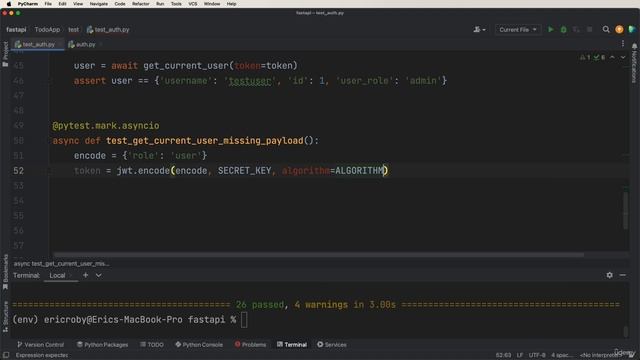The image size is (640, 360).
Task: Add a new terminal session tab
Action: tap(85, 275)
